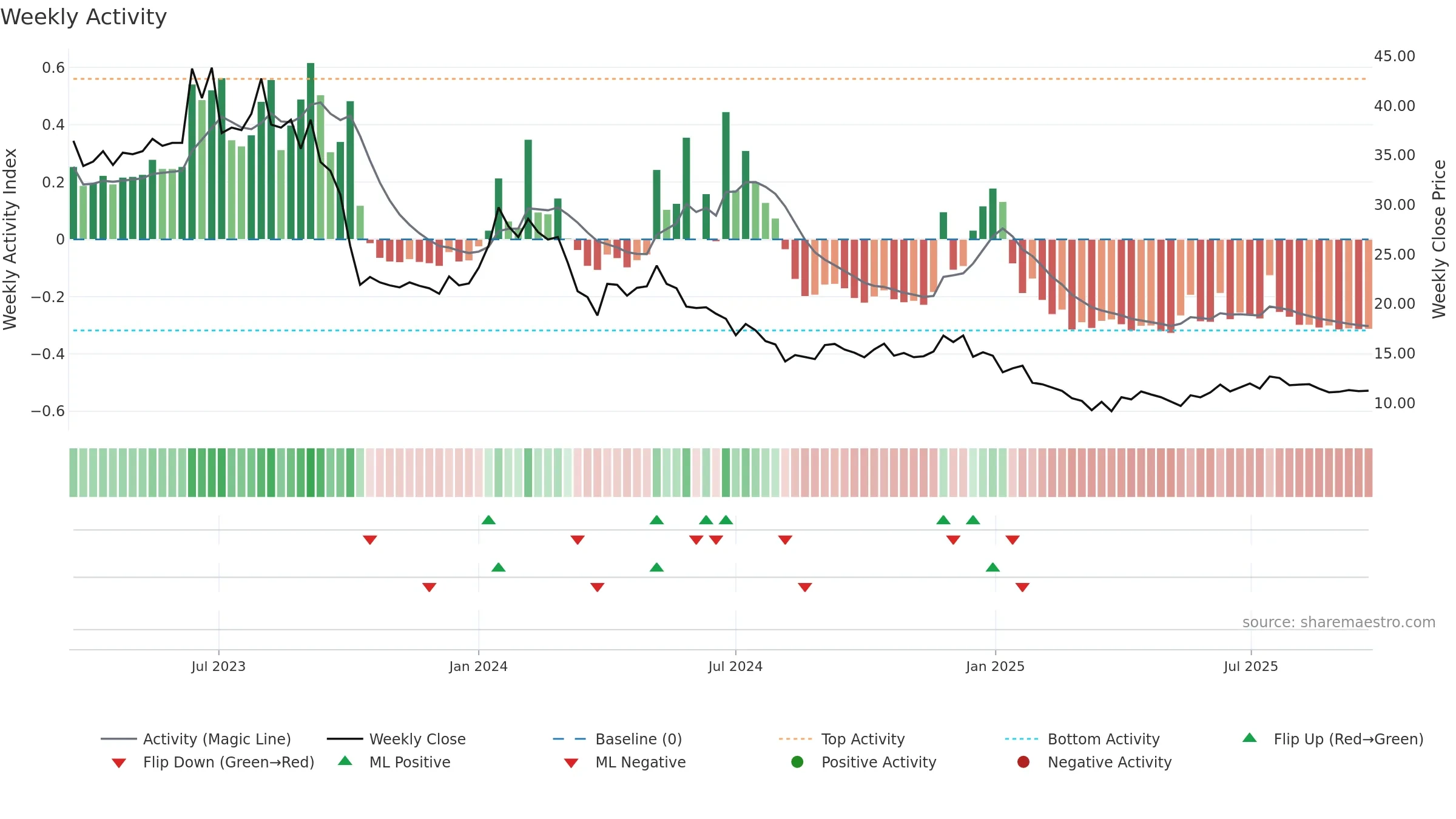The width and height of the screenshot is (1456, 819).
Task: Toggle the Baseline (0) legend entry
Action: pyautogui.click(x=618, y=739)
